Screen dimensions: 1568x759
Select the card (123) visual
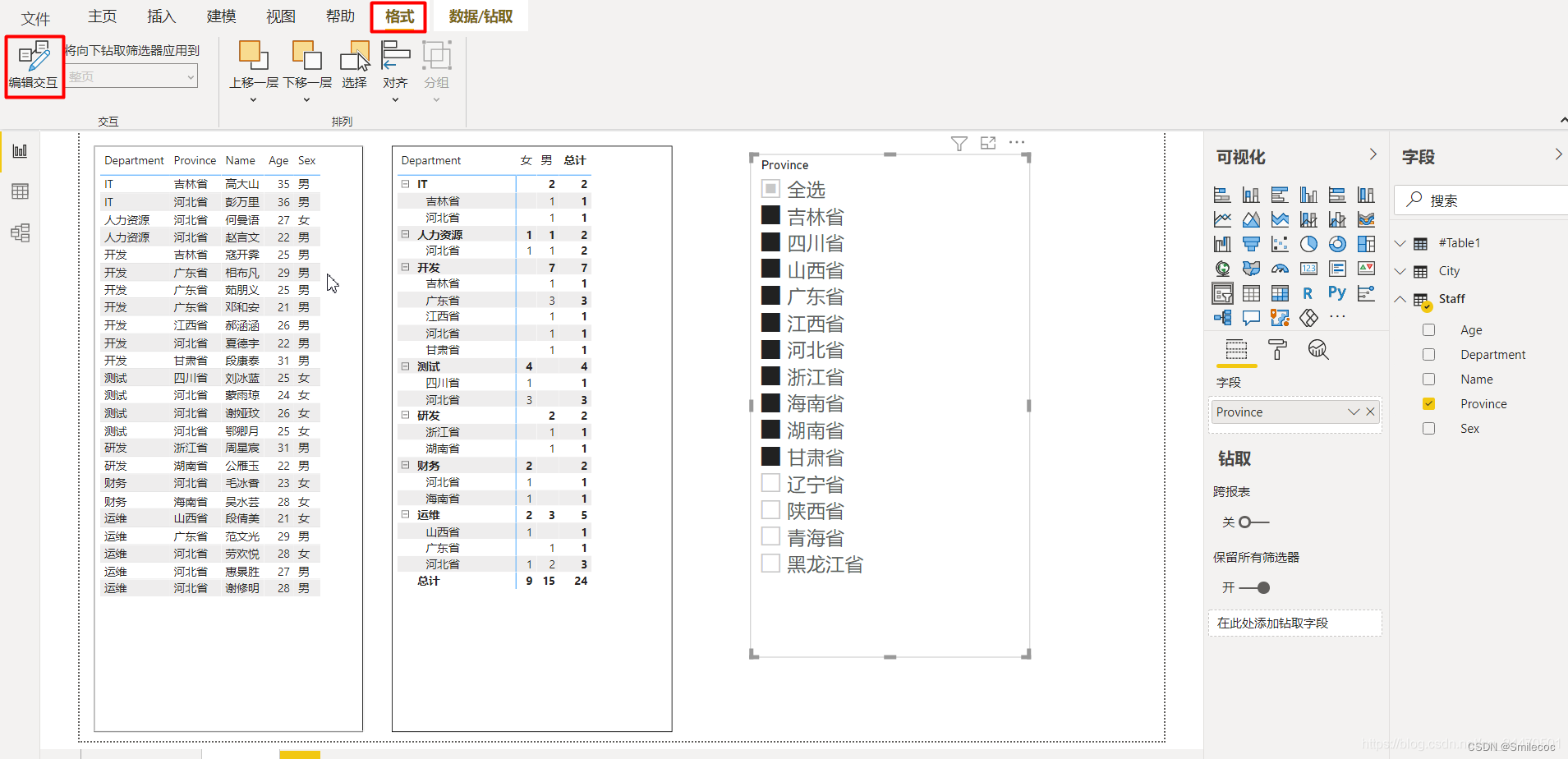[x=1308, y=269]
